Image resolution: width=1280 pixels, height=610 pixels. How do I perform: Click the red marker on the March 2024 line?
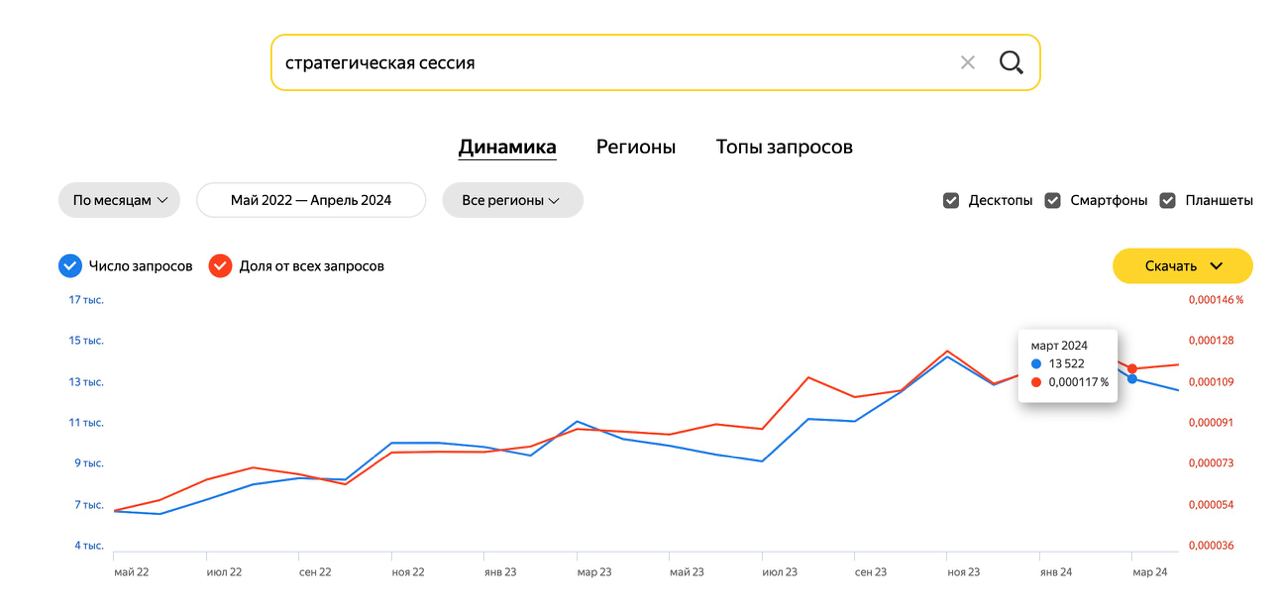1130,368
